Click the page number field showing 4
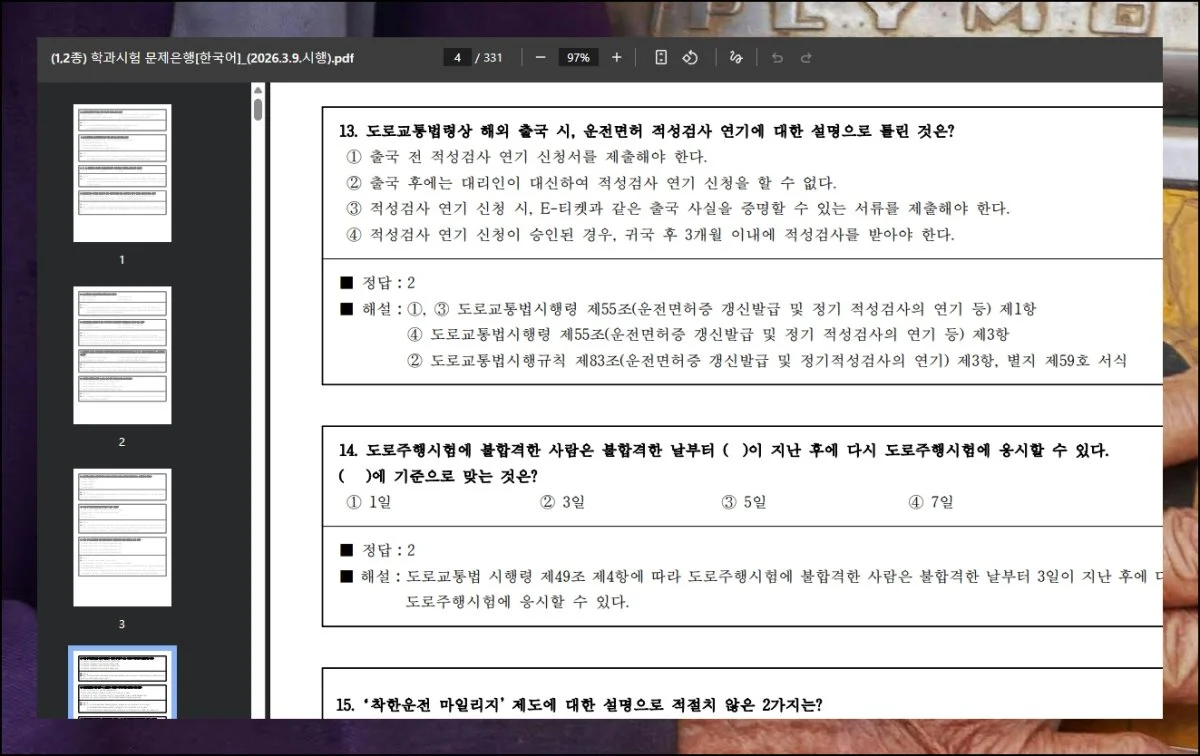 click(x=457, y=58)
